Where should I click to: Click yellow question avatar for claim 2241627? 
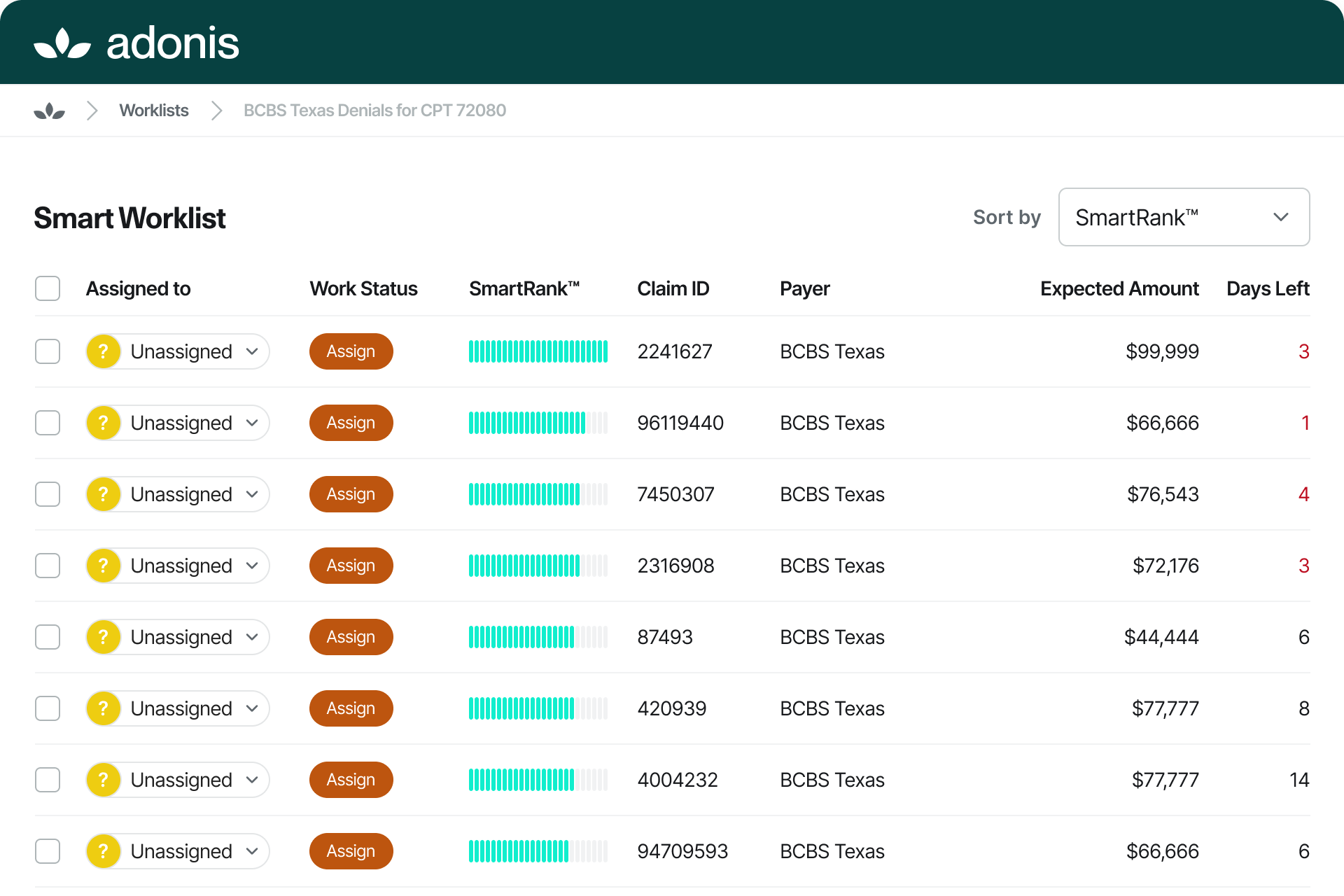pyautogui.click(x=104, y=351)
